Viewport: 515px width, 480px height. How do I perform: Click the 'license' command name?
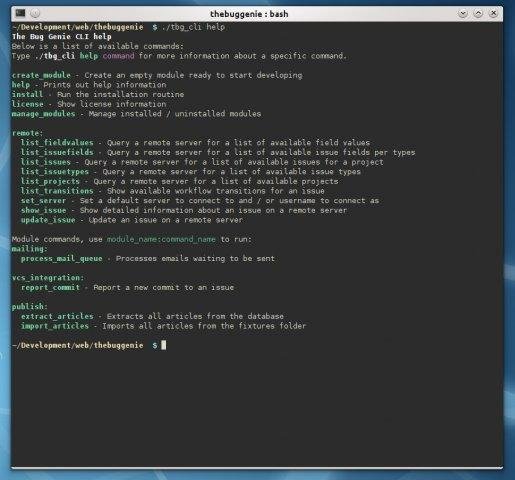click(28, 104)
